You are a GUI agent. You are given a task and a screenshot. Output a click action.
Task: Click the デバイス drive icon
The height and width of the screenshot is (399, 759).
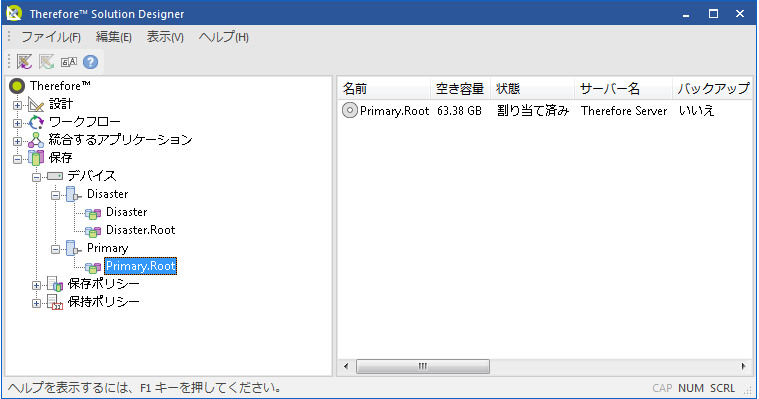pyautogui.click(x=55, y=176)
